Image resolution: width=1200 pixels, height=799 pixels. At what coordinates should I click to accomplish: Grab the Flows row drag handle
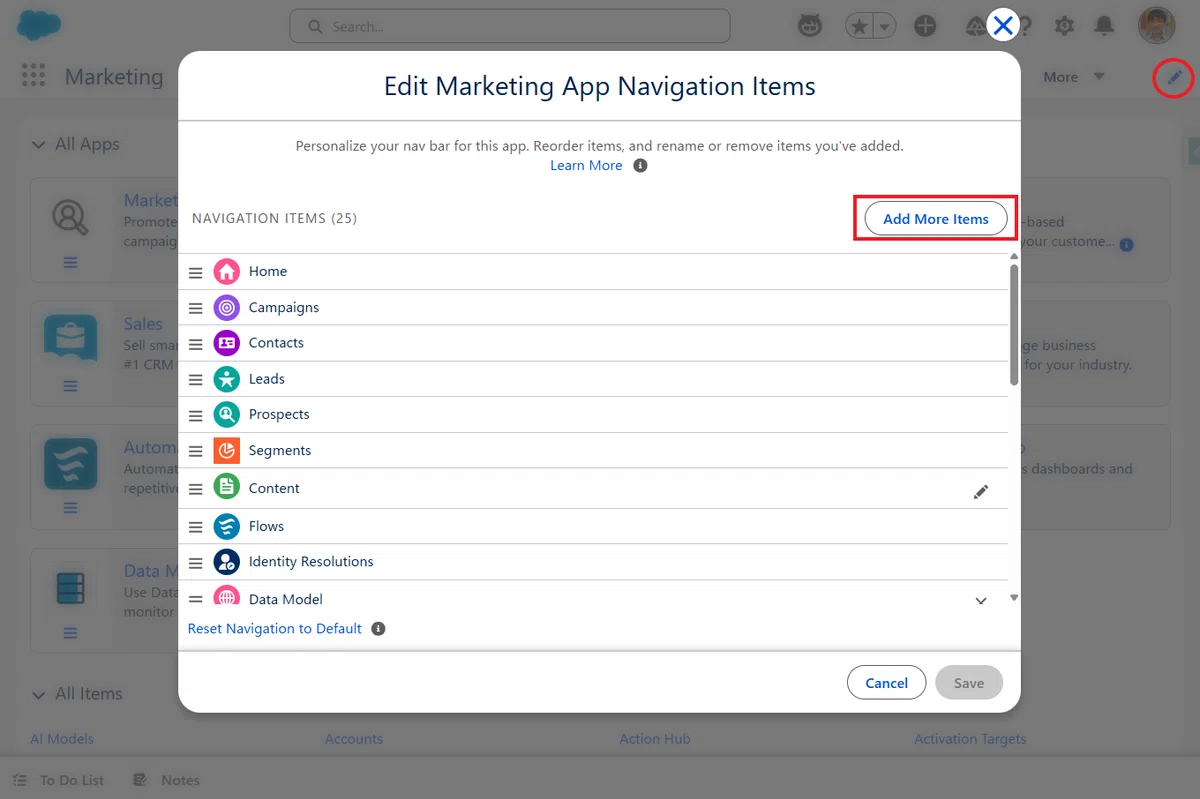pyautogui.click(x=196, y=526)
